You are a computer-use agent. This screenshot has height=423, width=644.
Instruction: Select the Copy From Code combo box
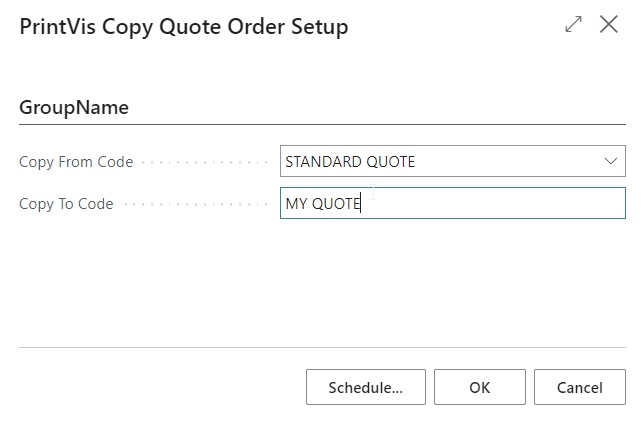[x=440, y=161]
